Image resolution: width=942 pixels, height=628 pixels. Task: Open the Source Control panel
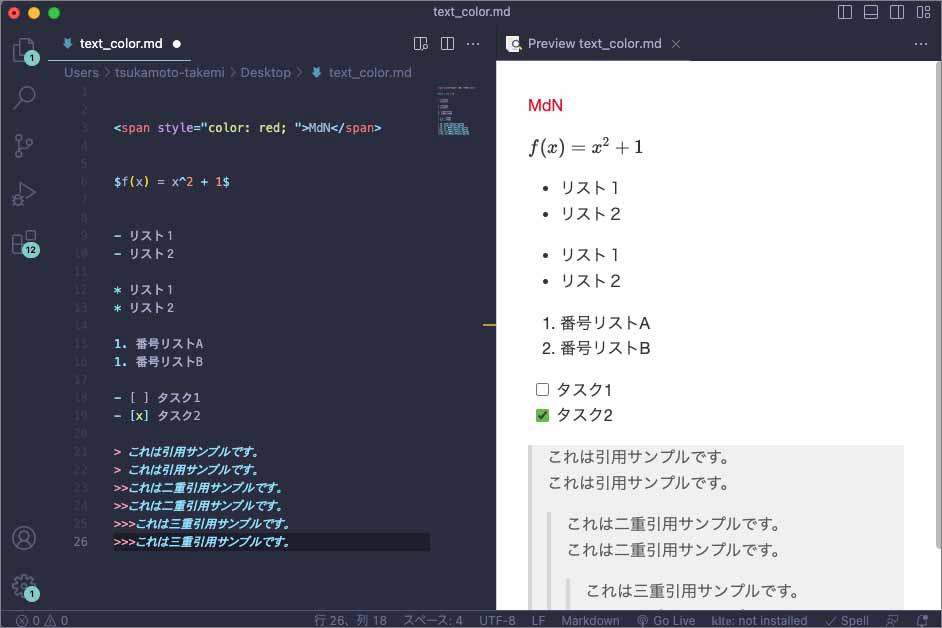click(x=22, y=146)
